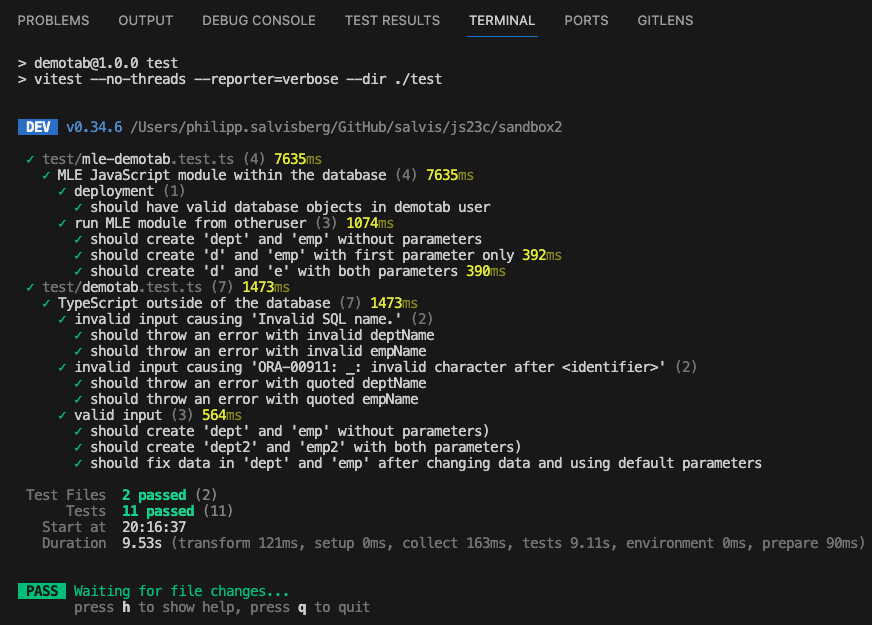Click the checkmark next to 'valid input (3)'
This screenshot has width=872, height=625.
(x=62, y=415)
